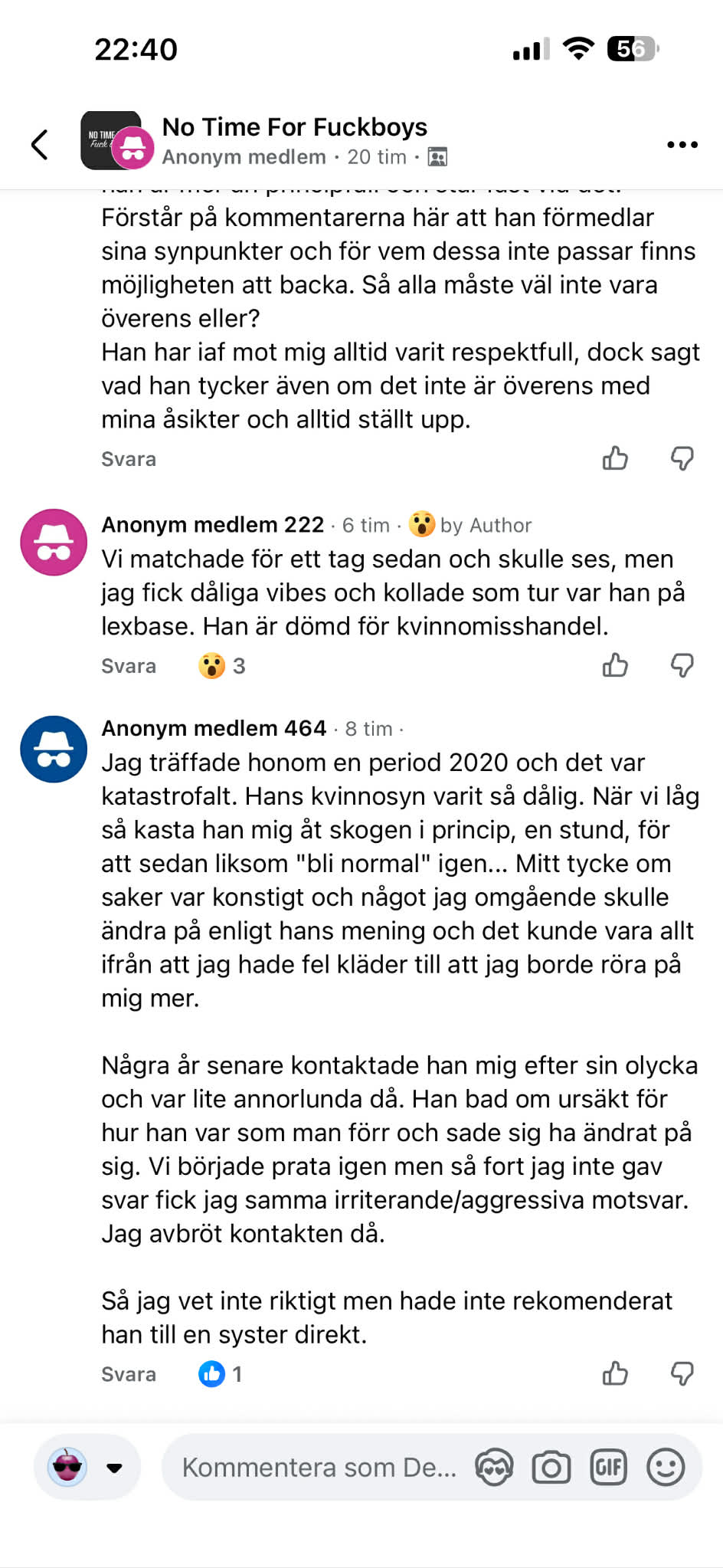723x1568 pixels.
Task: Thumbs down Anonym medlem 222's comment
Action: point(682,665)
